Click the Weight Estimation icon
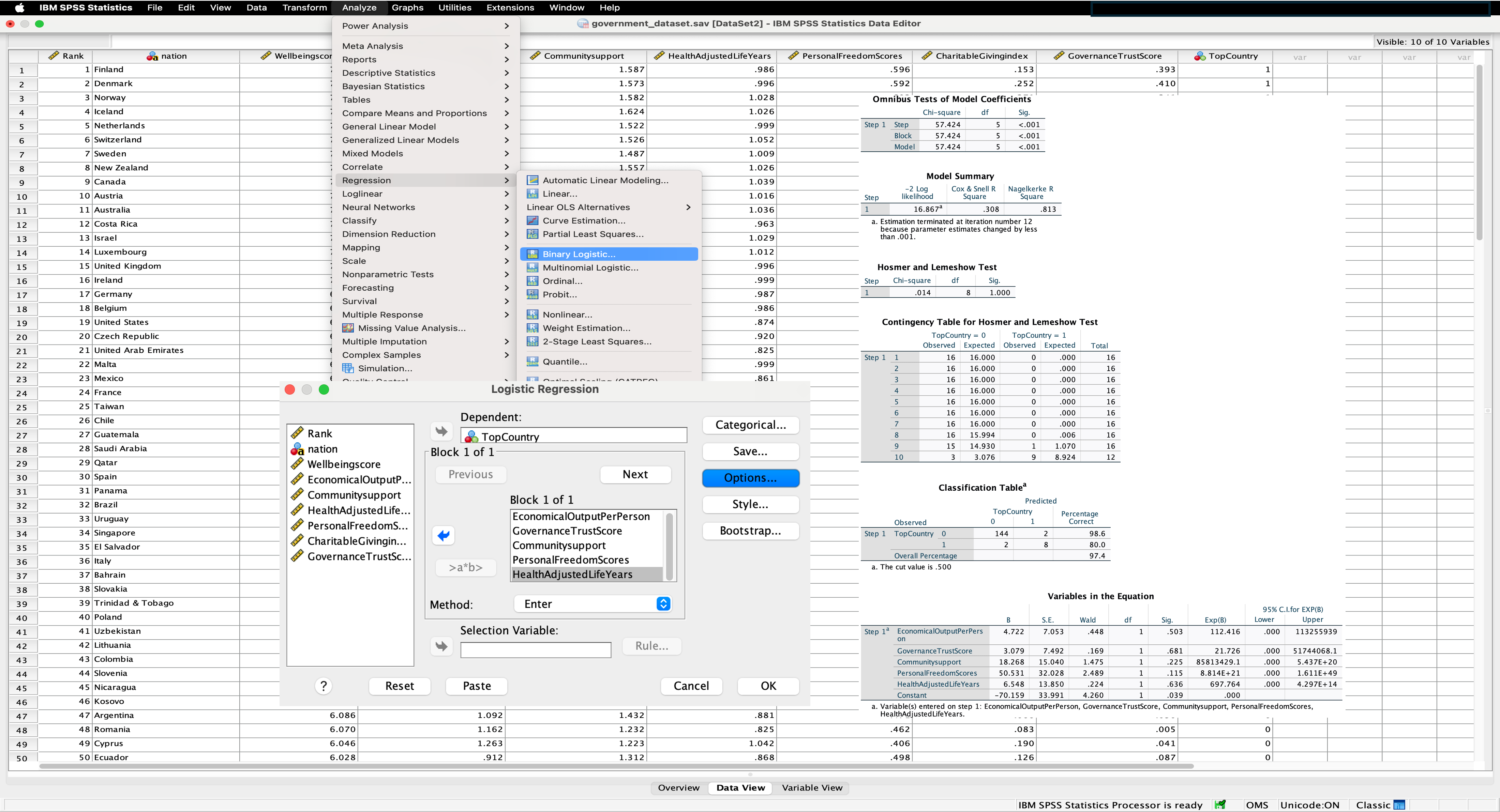The image size is (1500, 812). point(532,328)
